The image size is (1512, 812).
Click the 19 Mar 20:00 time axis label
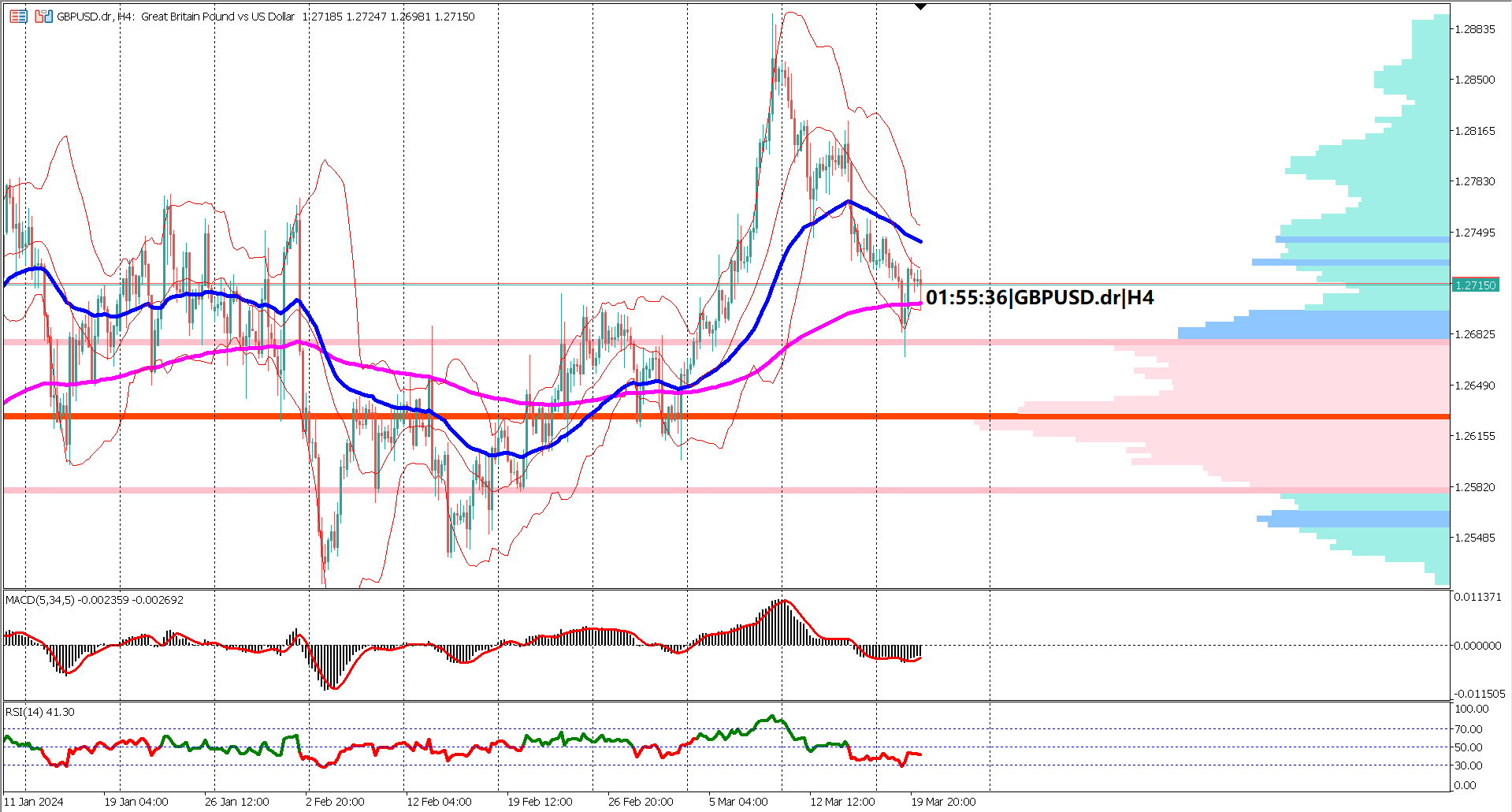(x=943, y=801)
